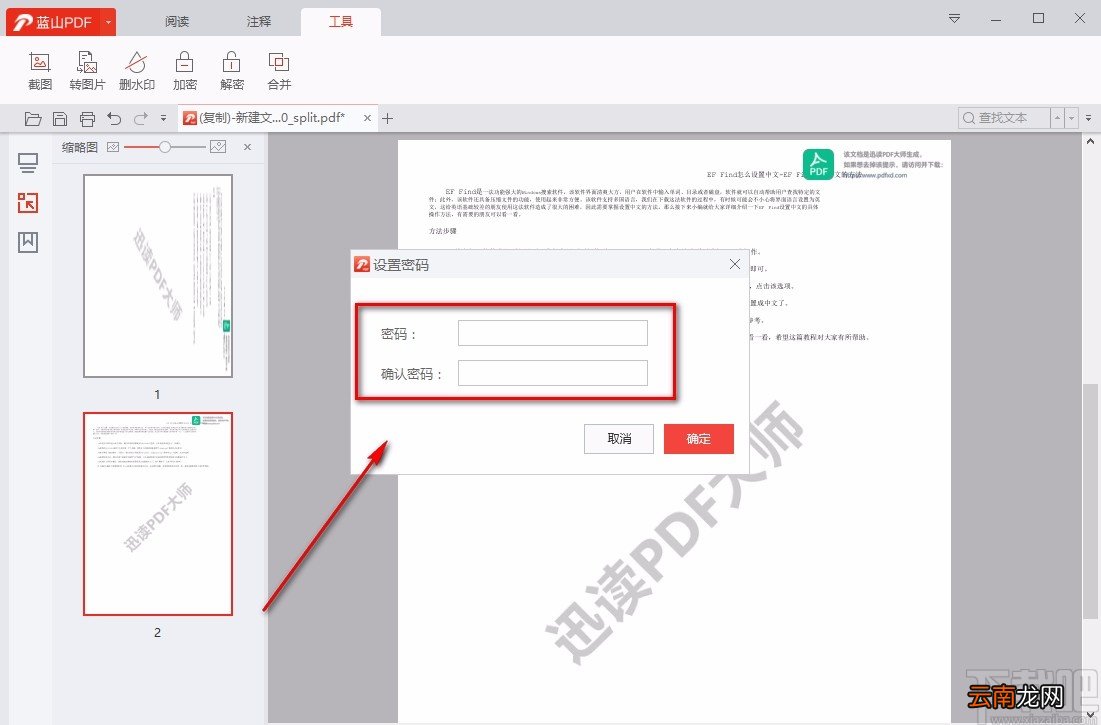Click the document vertical scrollbar thumb
The height and width of the screenshot is (725, 1101).
tap(1090, 501)
